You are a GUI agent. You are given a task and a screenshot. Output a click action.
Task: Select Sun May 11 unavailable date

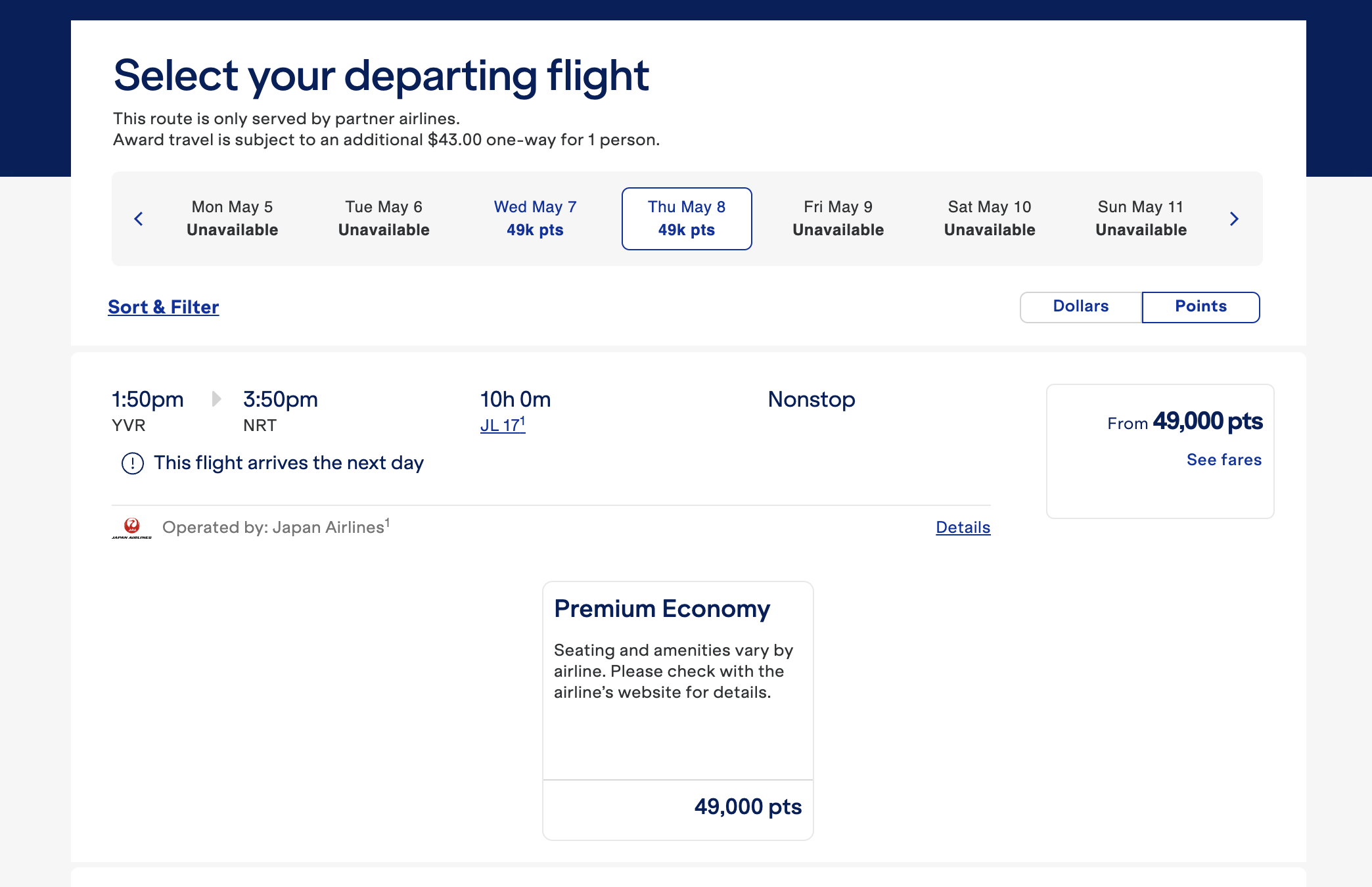tap(1141, 219)
